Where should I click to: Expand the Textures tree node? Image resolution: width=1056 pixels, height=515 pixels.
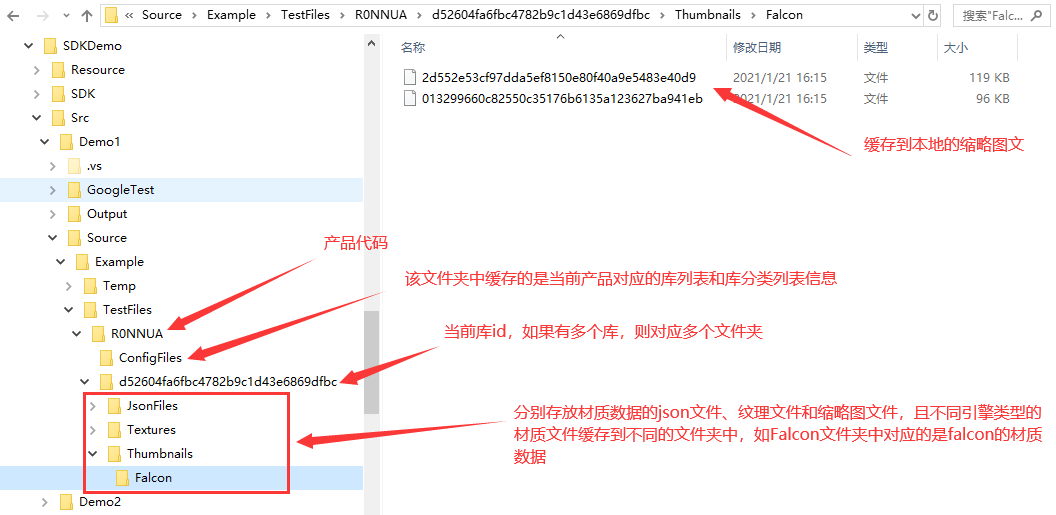[93, 430]
